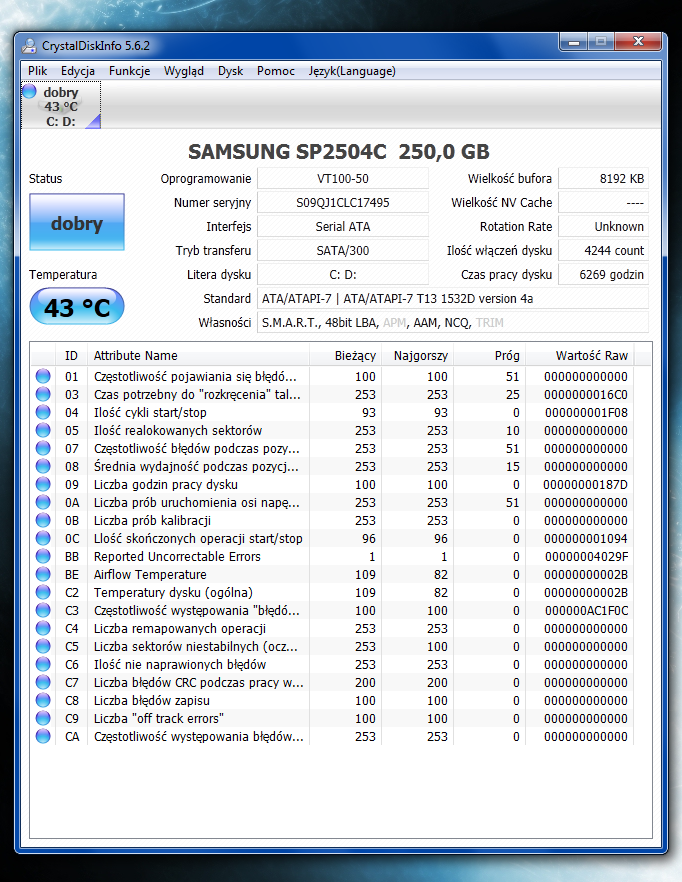Click status orb for Airflow Temperature row

(x=43, y=574)
